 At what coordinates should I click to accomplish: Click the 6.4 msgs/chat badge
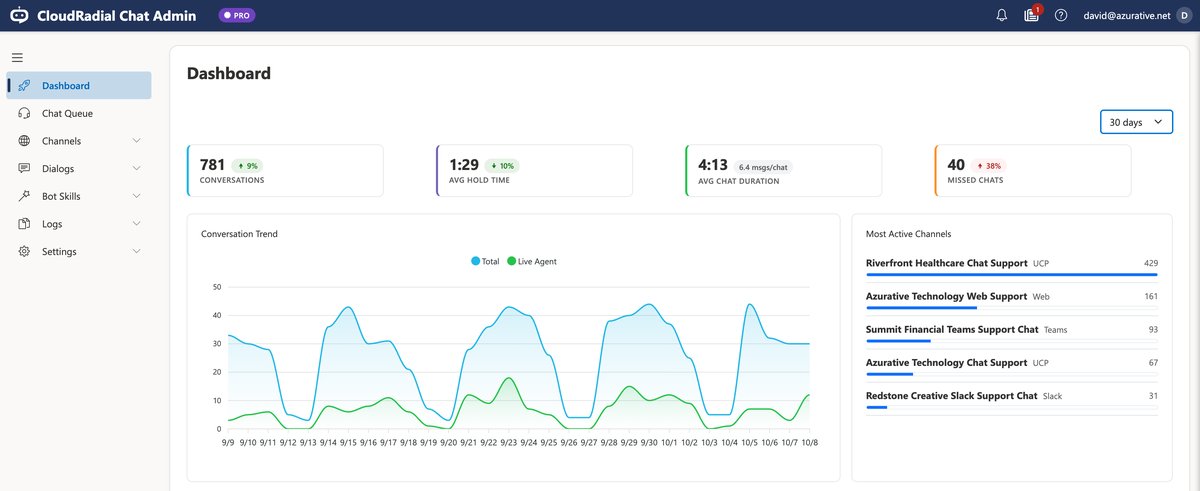(x=763, y=166)
